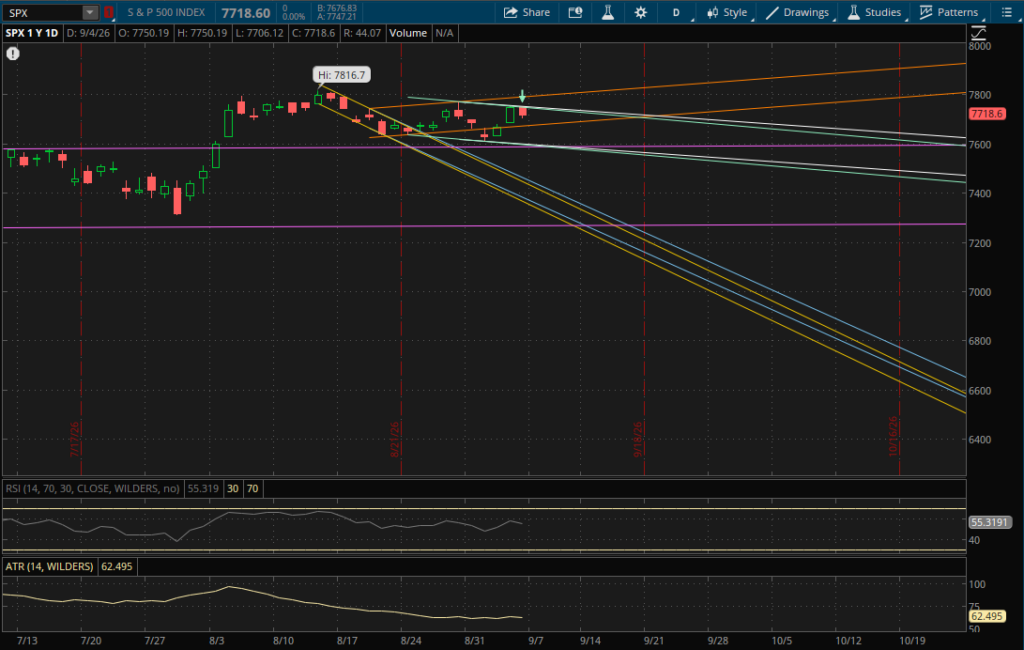Image resolution: width=1024 pixels, height=650 pixels.
Task: Click the ATR (14, WILDERS) study label
Action: click(49, 566)
